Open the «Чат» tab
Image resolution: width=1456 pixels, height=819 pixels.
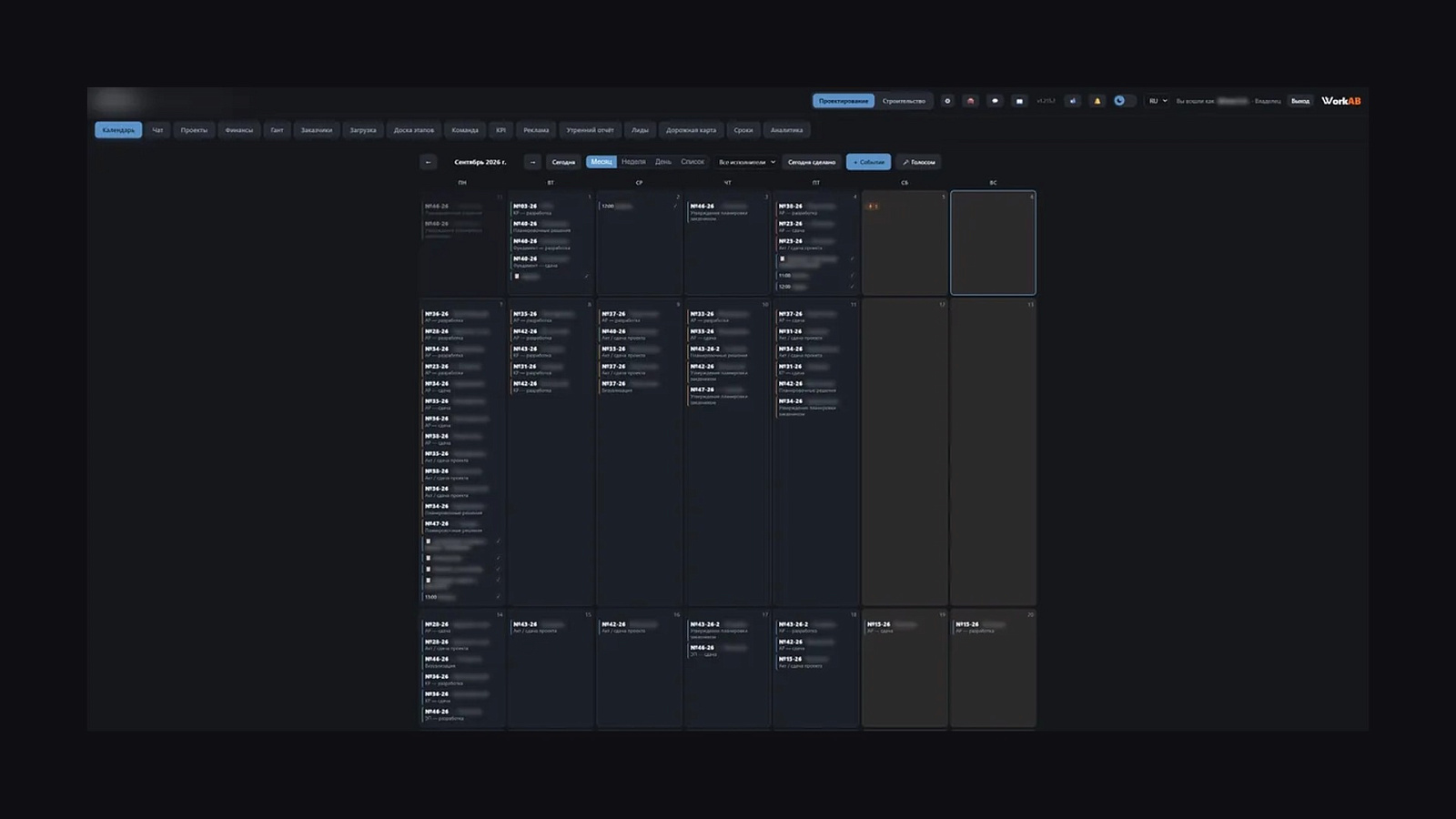[x=157, y=130]
